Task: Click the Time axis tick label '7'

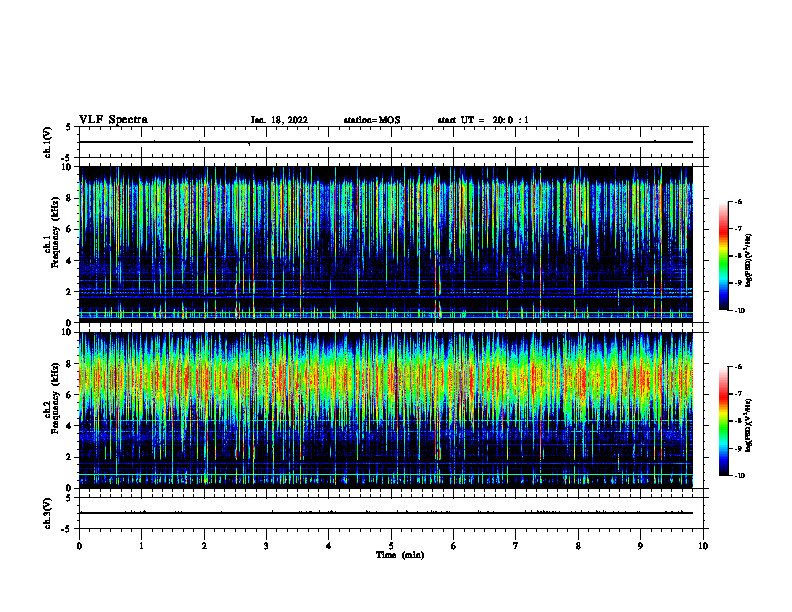Action: tap(516, 546)
